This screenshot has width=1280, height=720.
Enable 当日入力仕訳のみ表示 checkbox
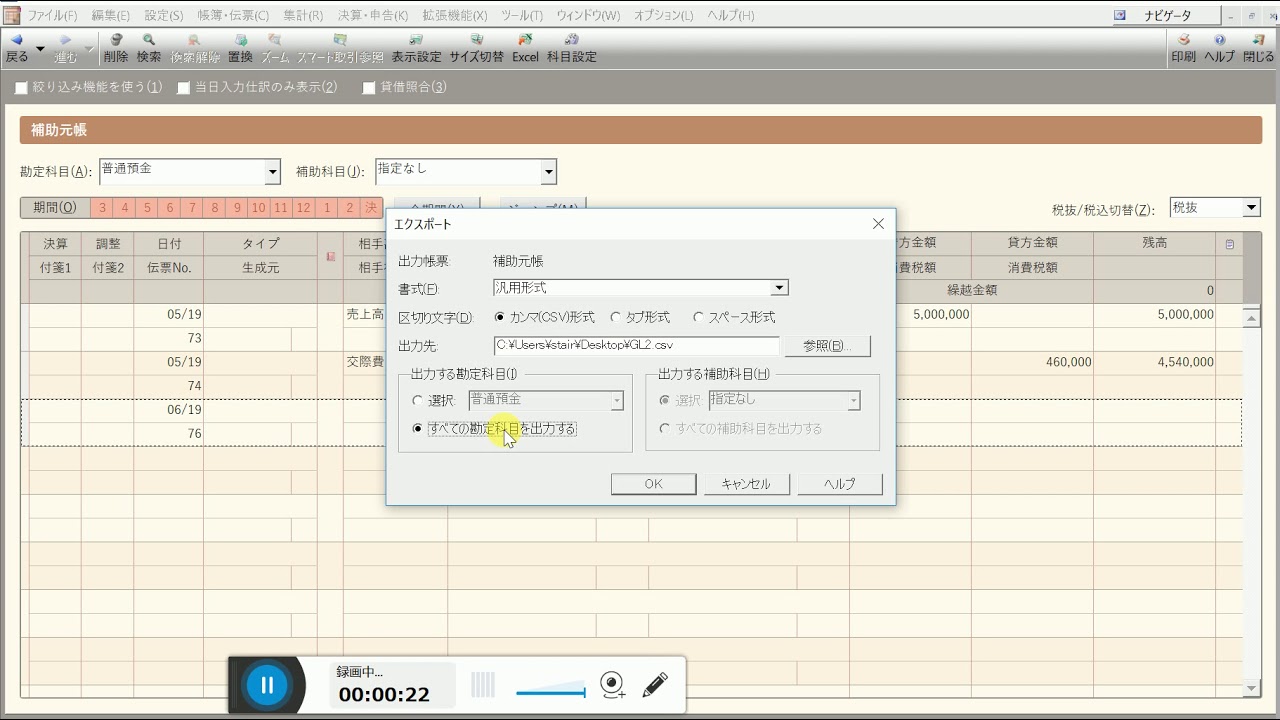click(183, 88)
